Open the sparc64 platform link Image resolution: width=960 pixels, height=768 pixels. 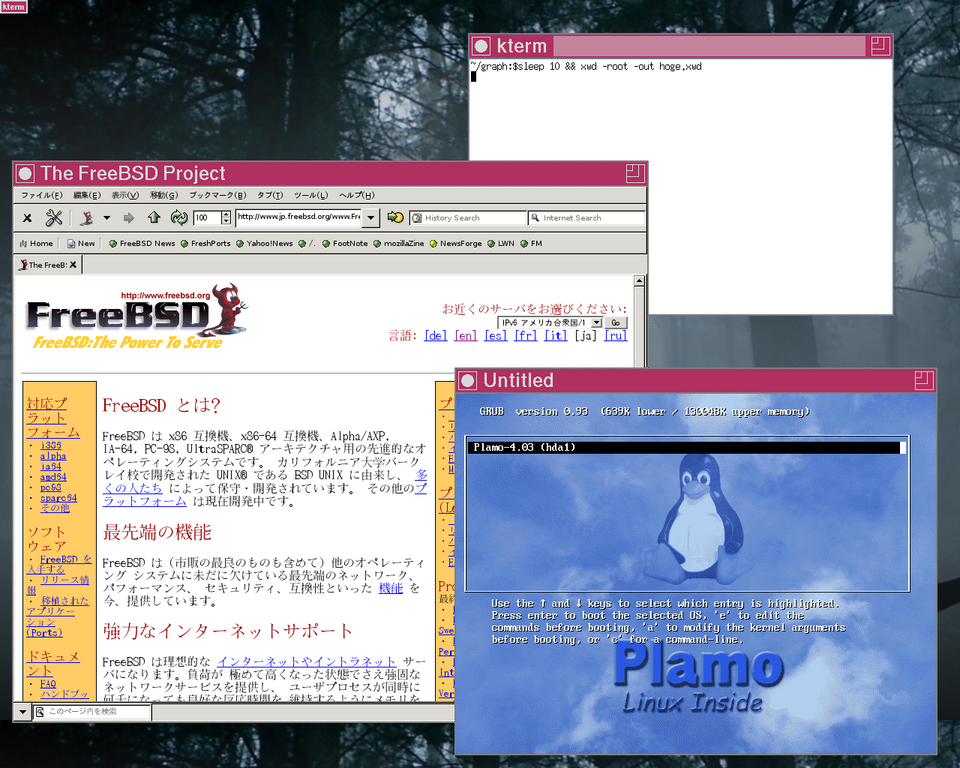click(59, 498)
